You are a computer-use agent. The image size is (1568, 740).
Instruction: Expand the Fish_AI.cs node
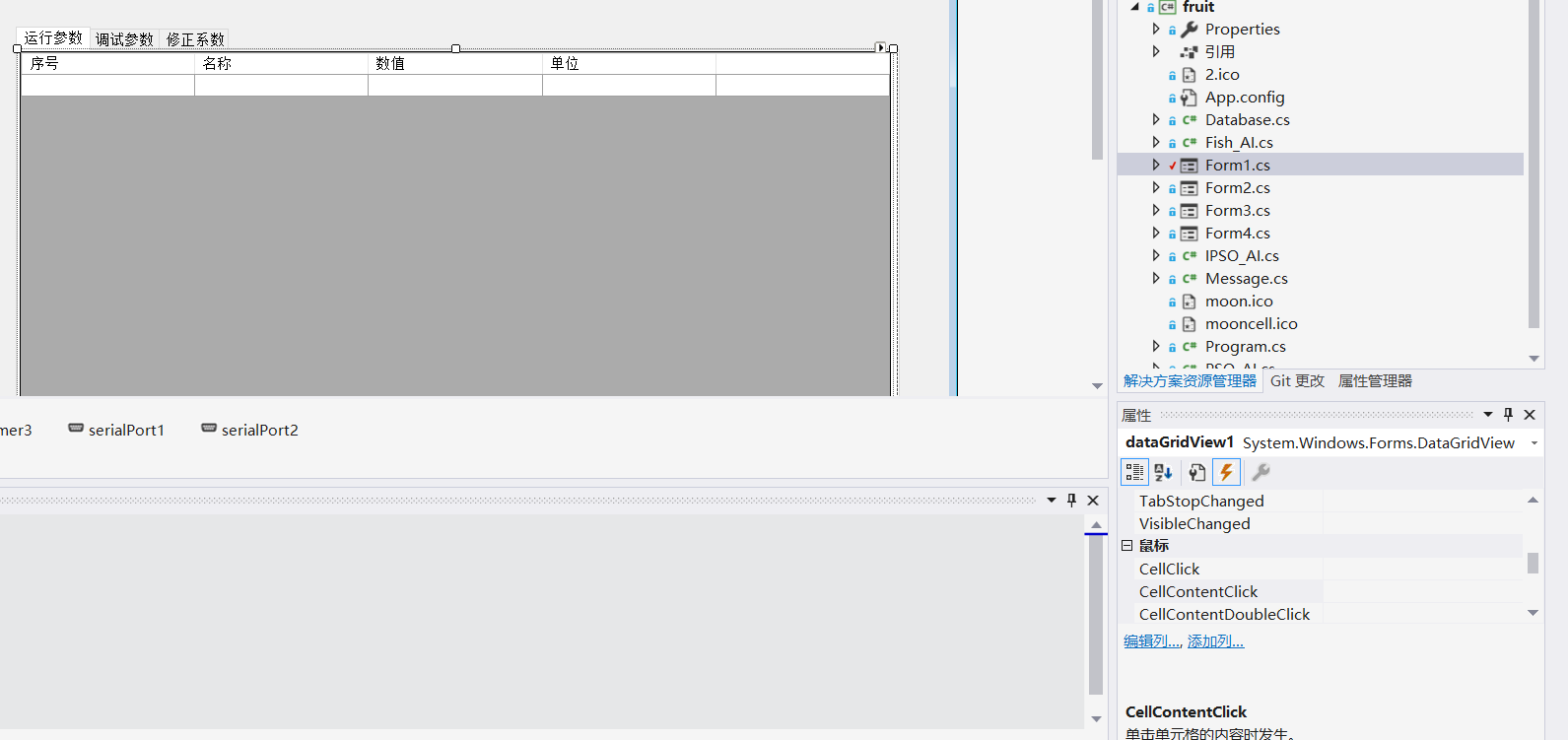tap(1156, 143)
